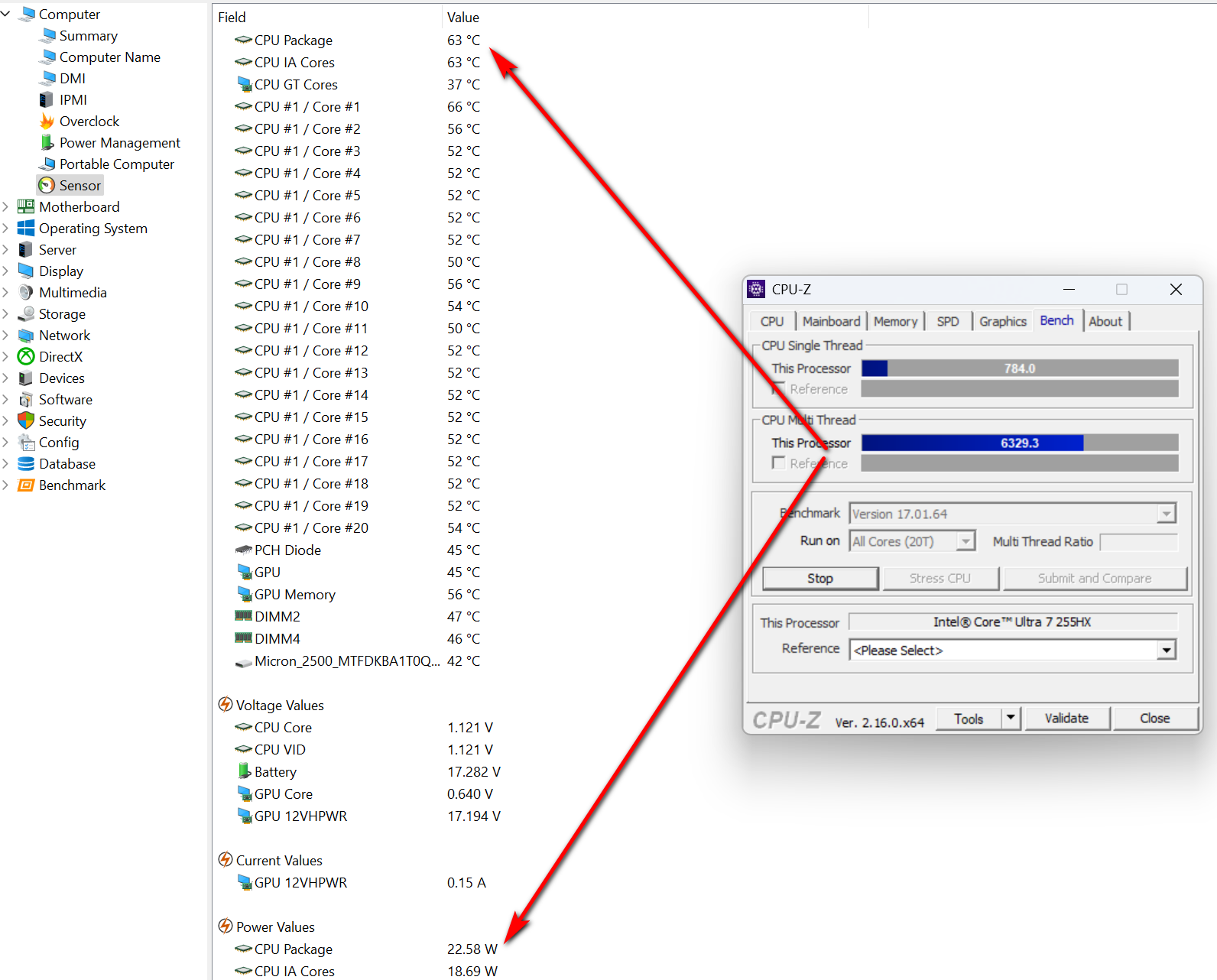Click the Stress CPU button
1217x980 pixels.
tap(940, 578)
